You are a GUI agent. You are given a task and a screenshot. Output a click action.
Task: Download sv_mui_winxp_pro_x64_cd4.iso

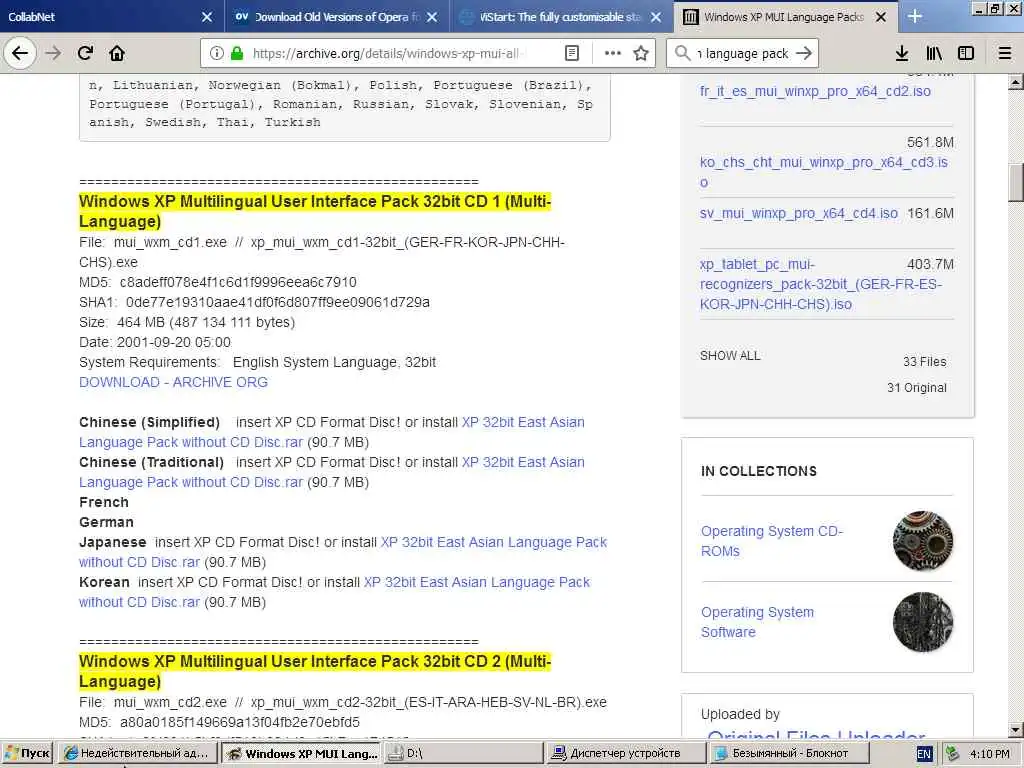[x=799, y=213]
